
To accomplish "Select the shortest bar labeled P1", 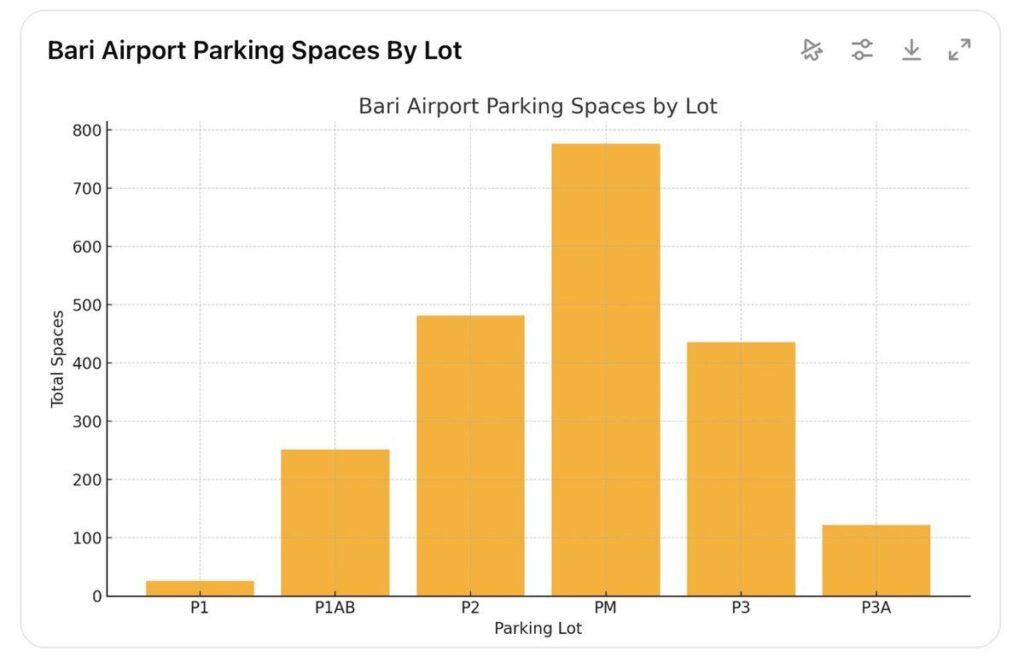I will (200, 586).
